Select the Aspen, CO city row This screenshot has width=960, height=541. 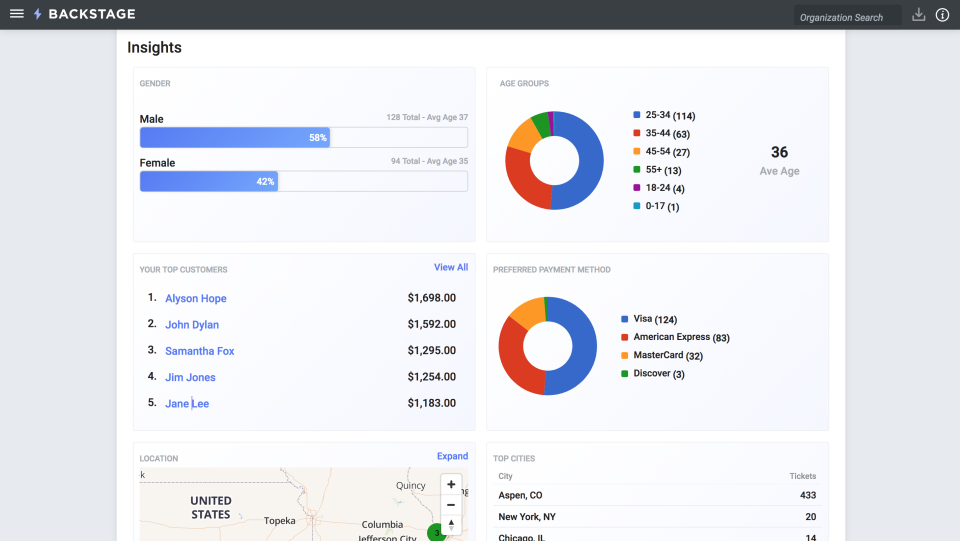tap(657, 495)
